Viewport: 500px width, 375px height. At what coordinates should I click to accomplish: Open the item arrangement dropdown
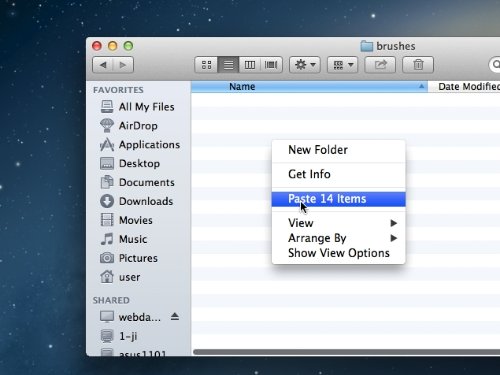[343, 65]
